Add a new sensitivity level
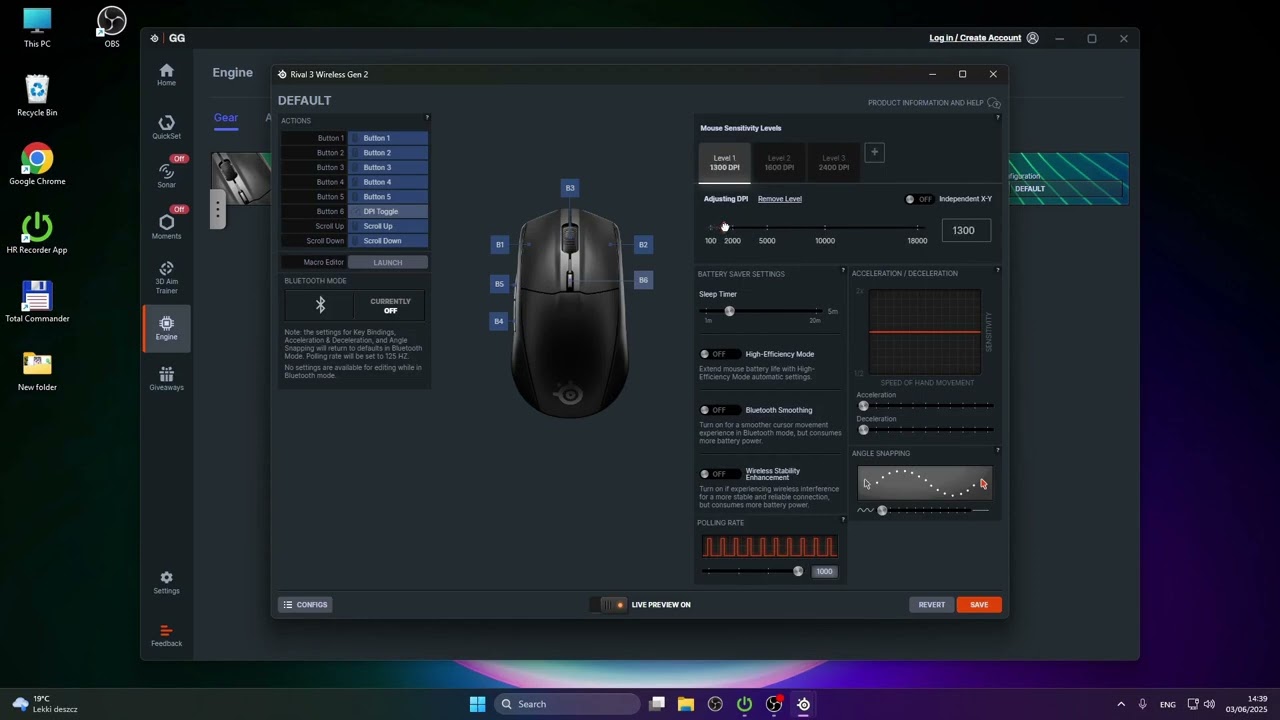This screenshot has height=720, width=1280. click(874, 152)
